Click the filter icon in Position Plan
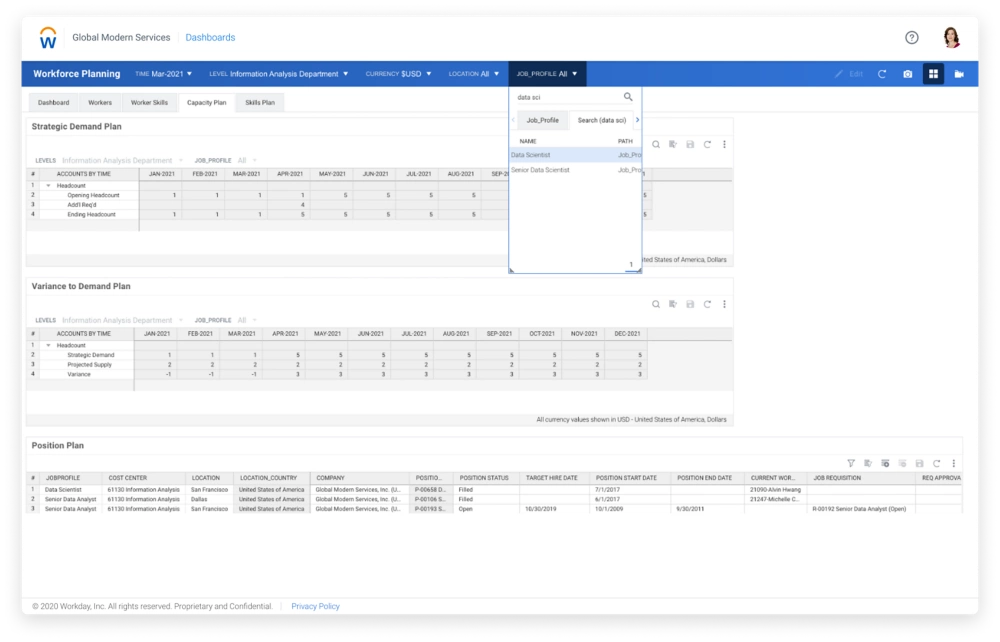The image size is (1000, 642). 851,463
